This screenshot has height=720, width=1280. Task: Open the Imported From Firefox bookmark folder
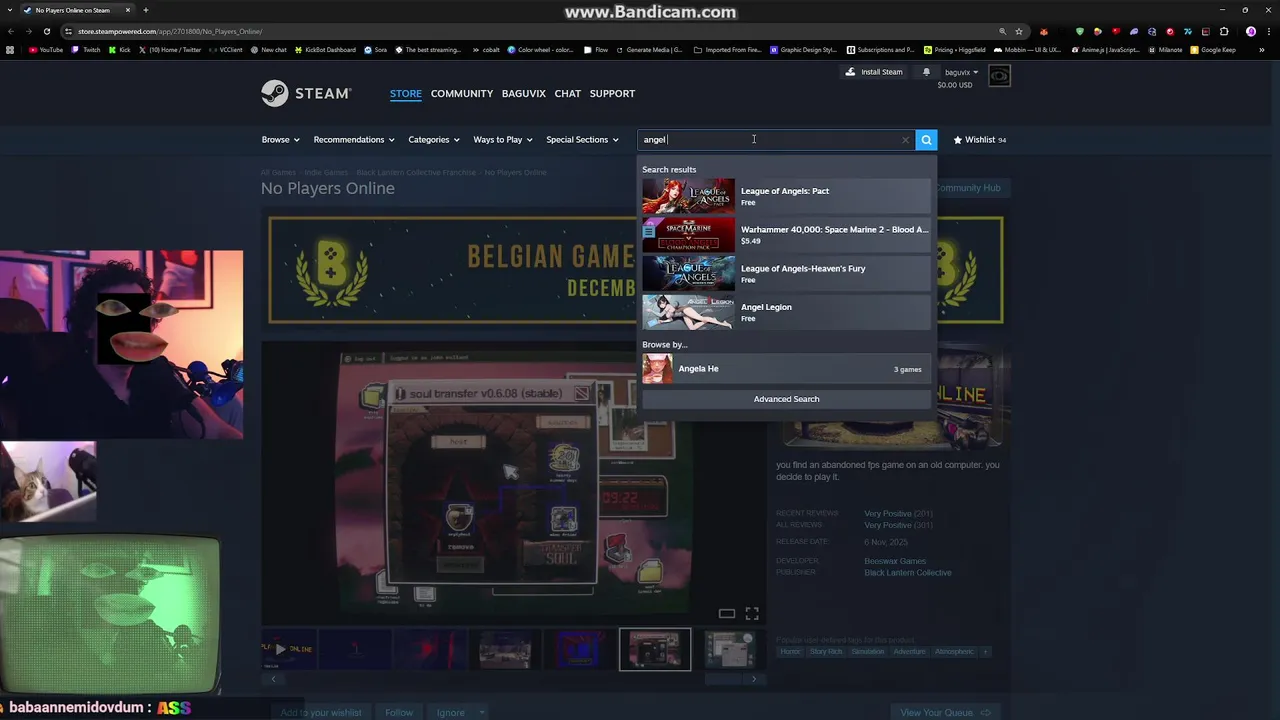[x=727, y=50]
